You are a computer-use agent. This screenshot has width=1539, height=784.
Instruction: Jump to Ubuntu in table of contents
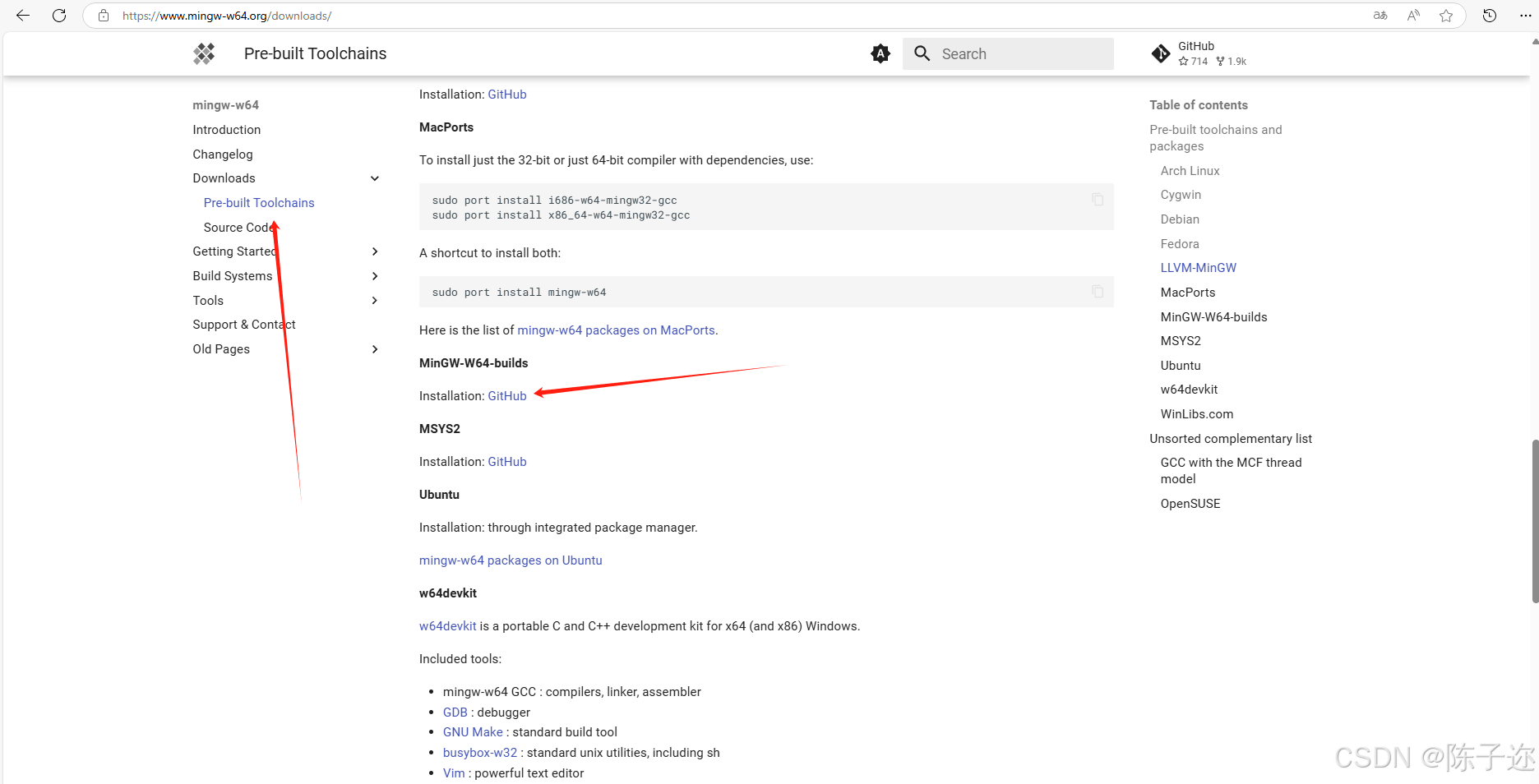pos(1181,366)
